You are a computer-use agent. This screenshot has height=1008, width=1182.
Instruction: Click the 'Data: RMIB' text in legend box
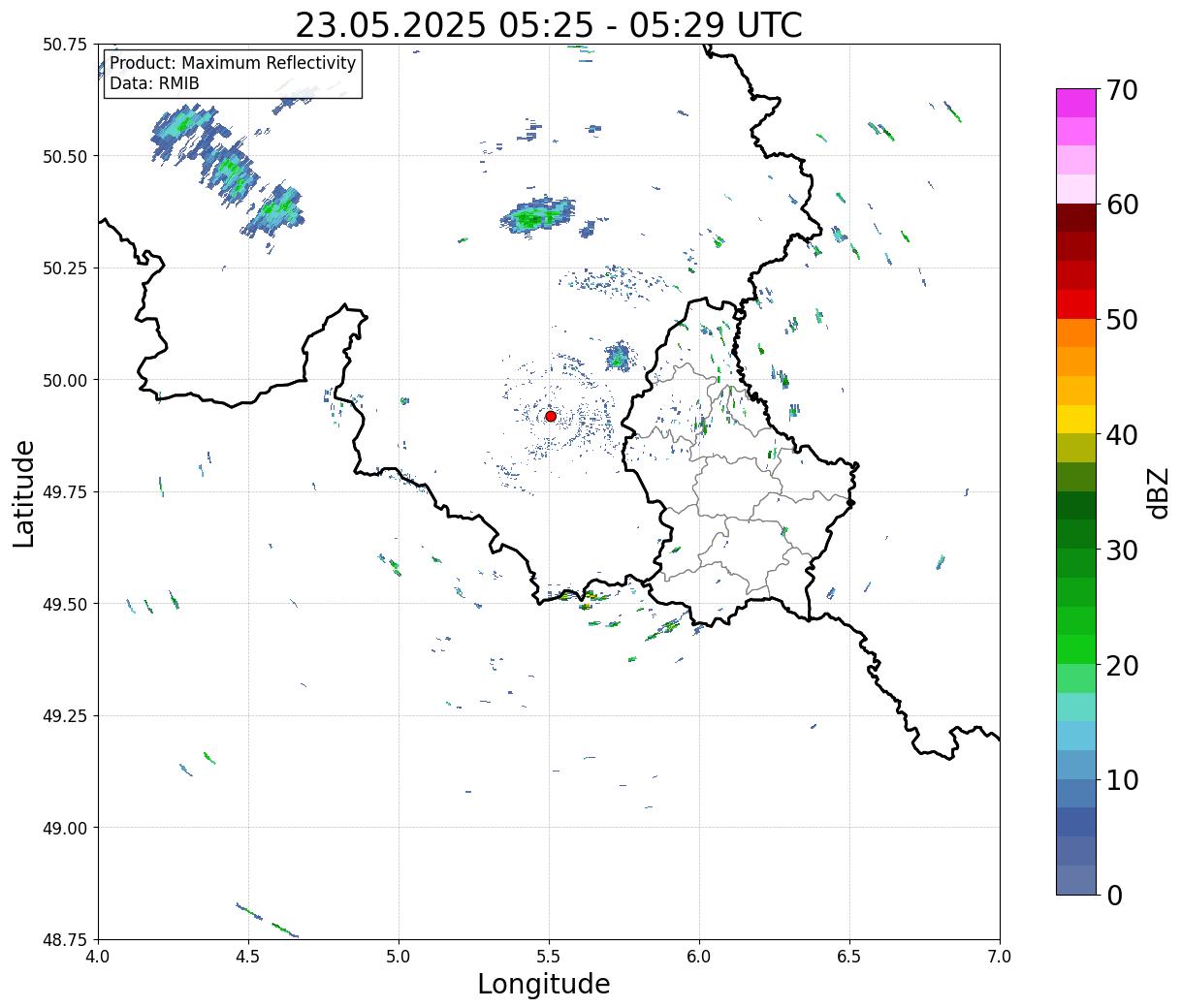tap(154, 84)
